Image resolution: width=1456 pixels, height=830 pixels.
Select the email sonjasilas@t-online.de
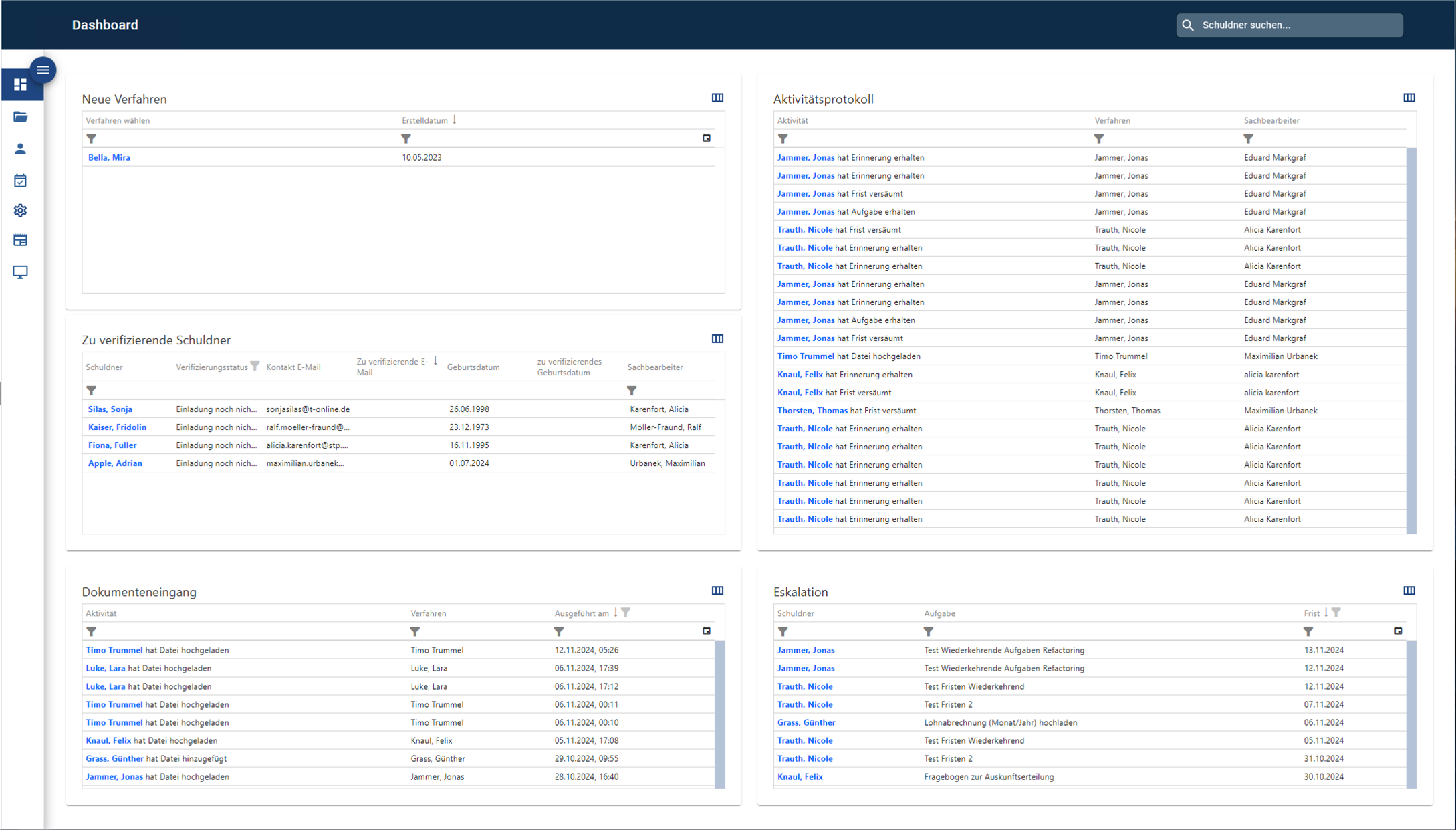pos(308,409)
